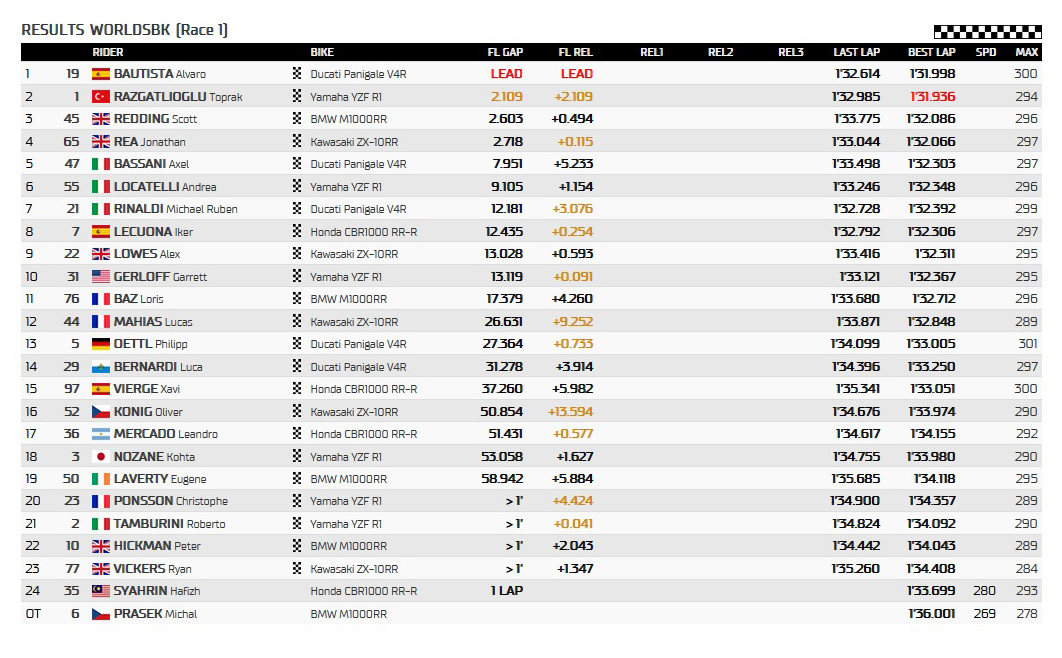Click the USA flag next to Gerloff
This screenshot has width=1062, height=658.
[100, 277]
